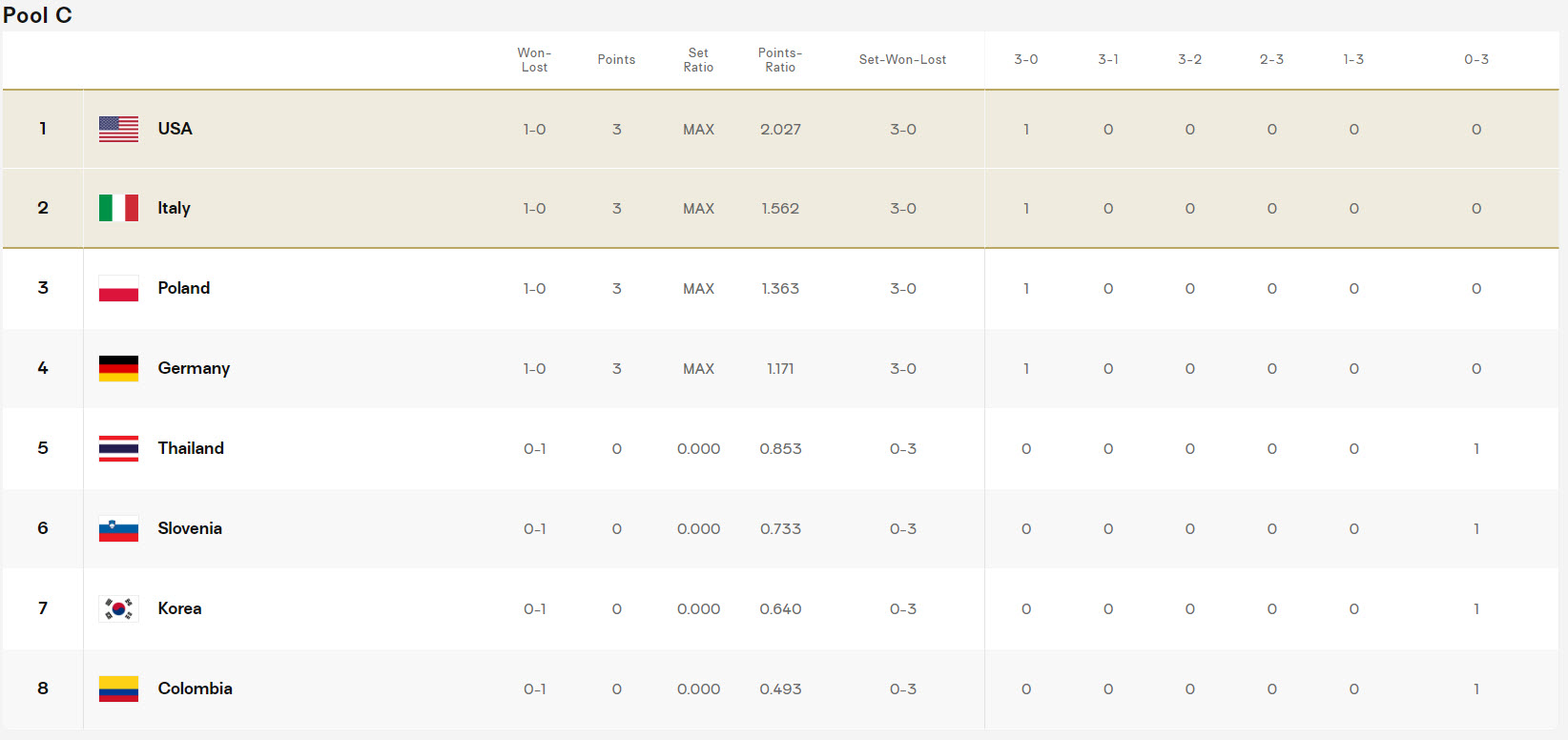The image size is (1568, 740).
Task: Click the Pool C heading
Action: (x=37, y=15)
